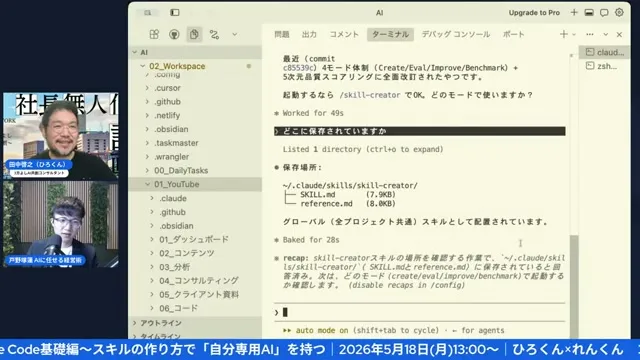Switch to the 問題 tab
Viewport: 640px width, 360px height.
(x=282, y=34)
